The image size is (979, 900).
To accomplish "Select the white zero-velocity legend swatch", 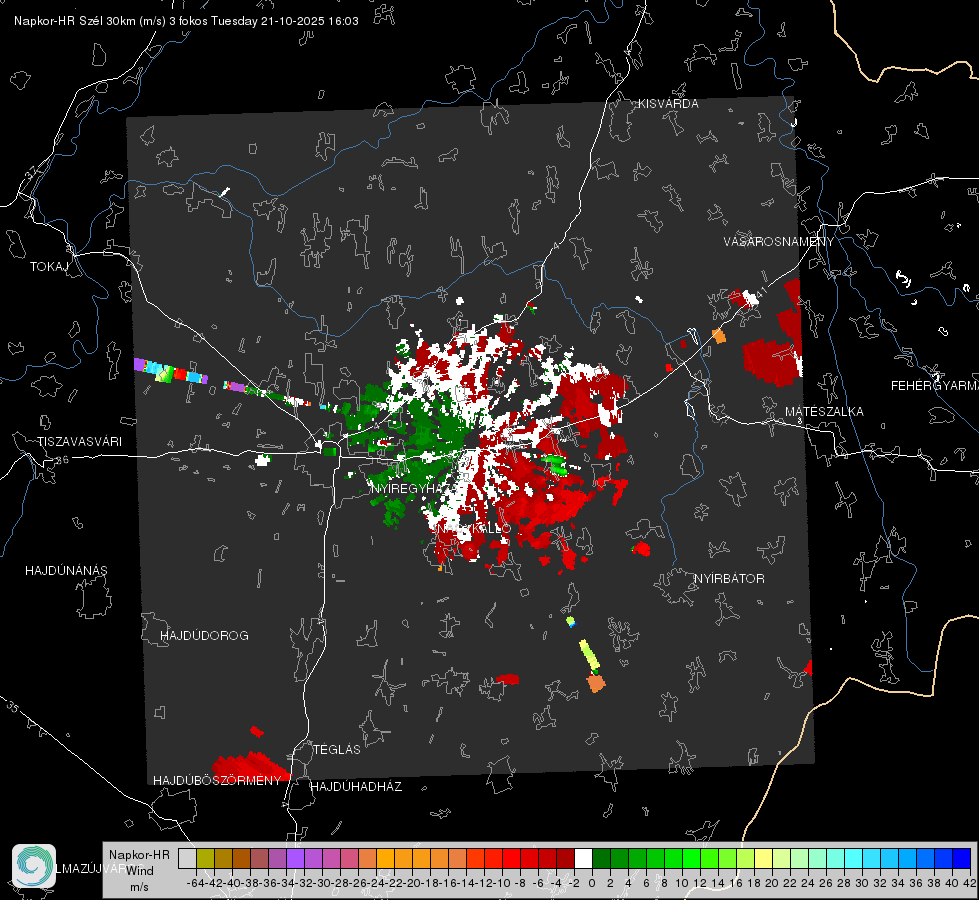I will (583, 858).
